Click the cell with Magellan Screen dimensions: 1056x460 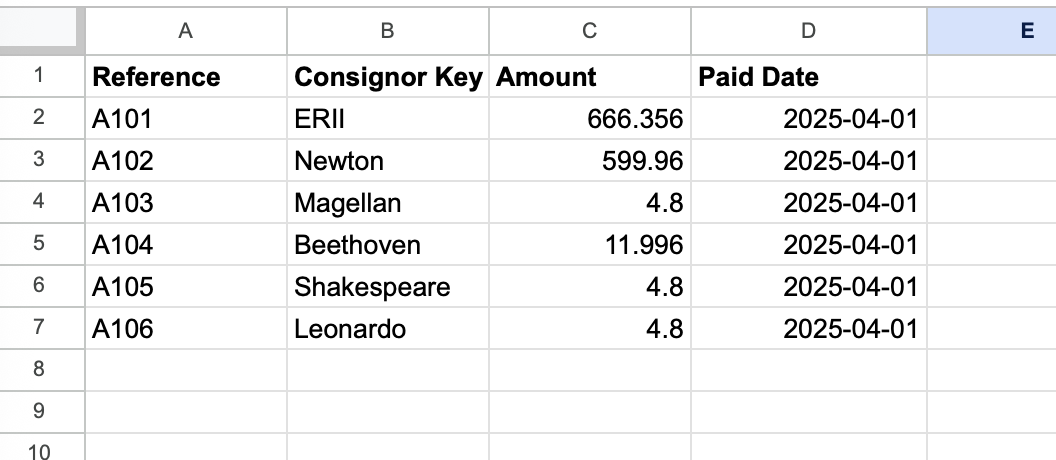(x=387, y=203)
